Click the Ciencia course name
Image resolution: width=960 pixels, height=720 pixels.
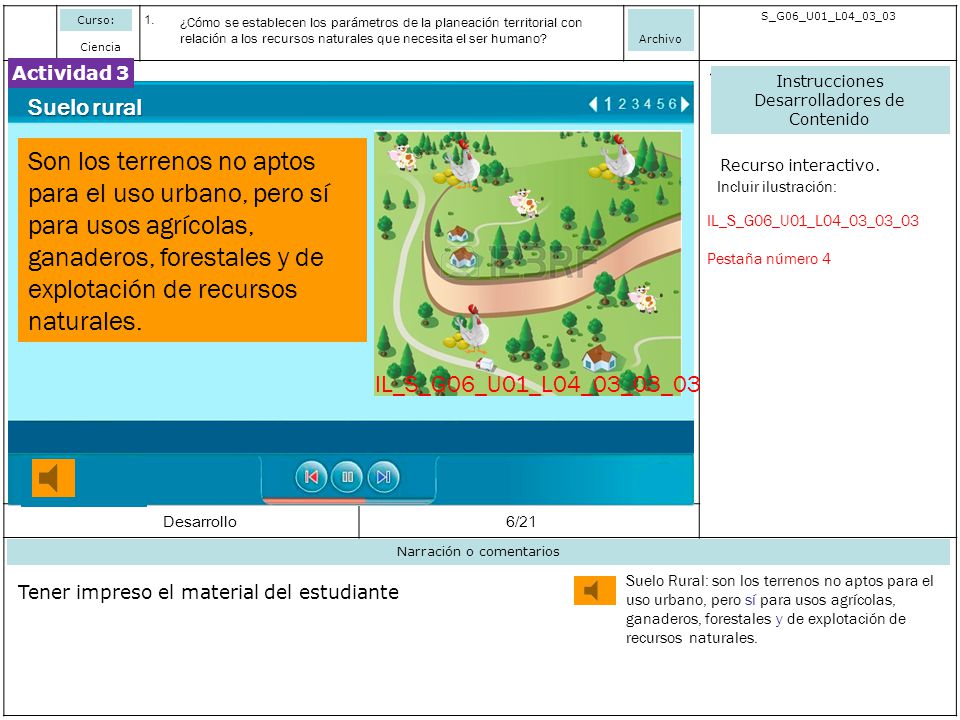(x=100, y=47)
